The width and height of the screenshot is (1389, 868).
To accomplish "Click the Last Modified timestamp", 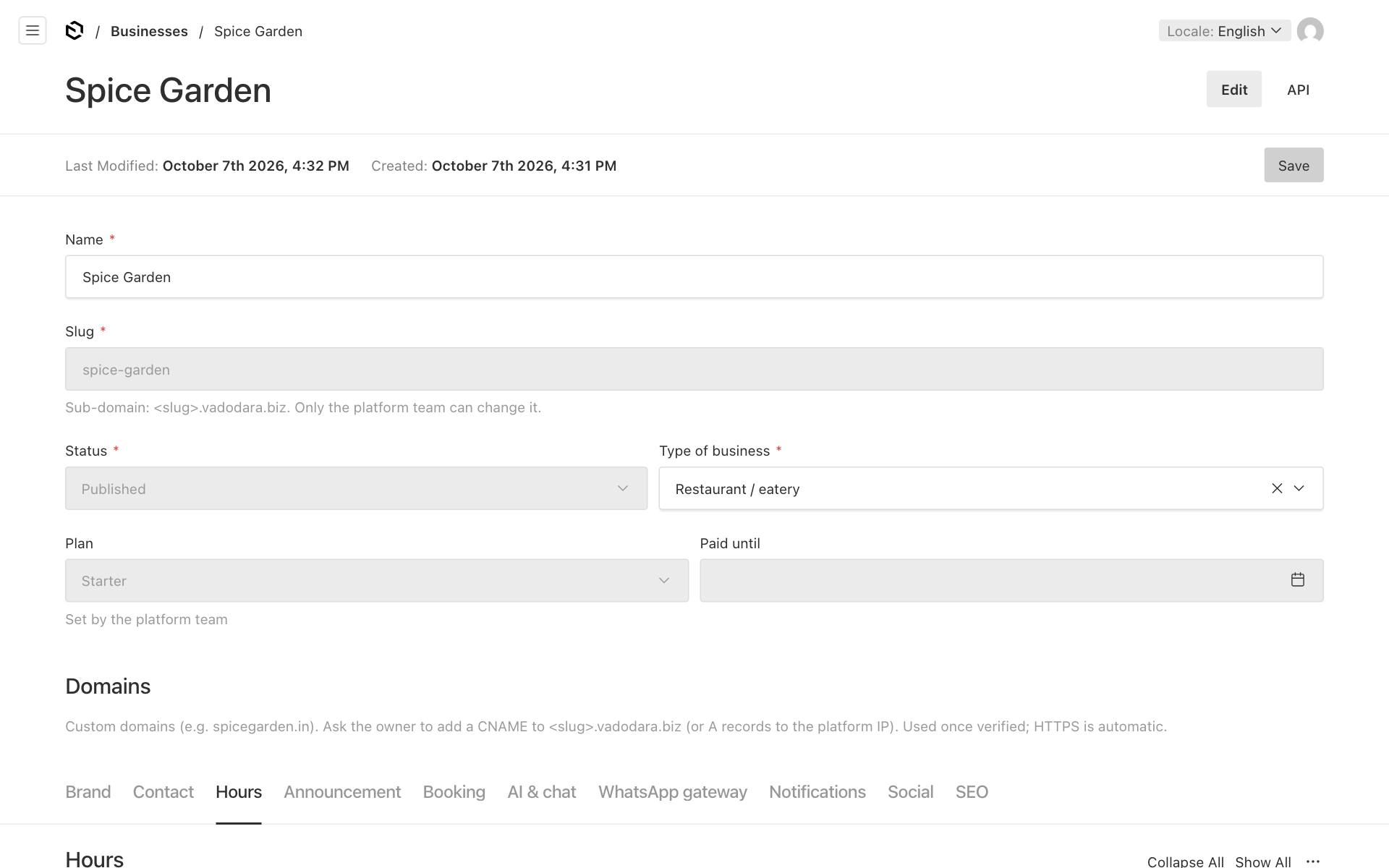I will (256, 166).
